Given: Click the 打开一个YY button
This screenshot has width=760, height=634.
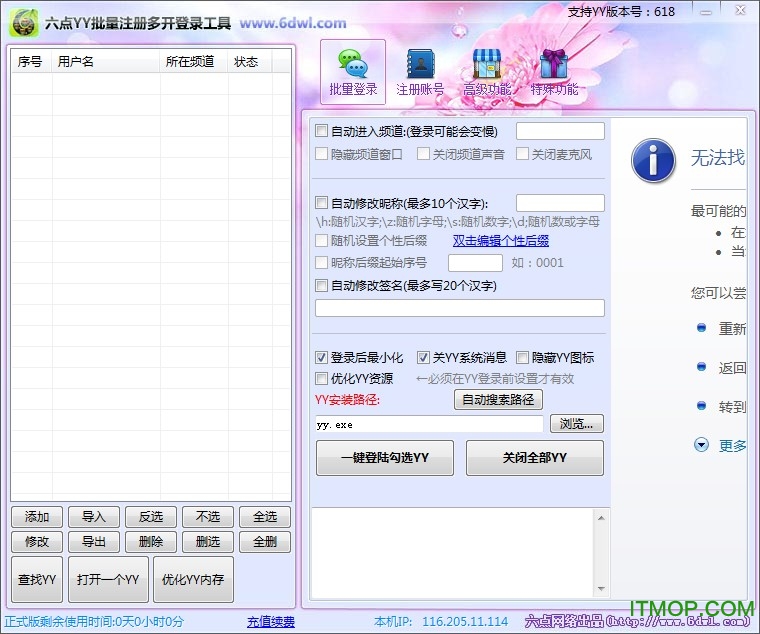Looking at the screenshot, I should [108, 579].
